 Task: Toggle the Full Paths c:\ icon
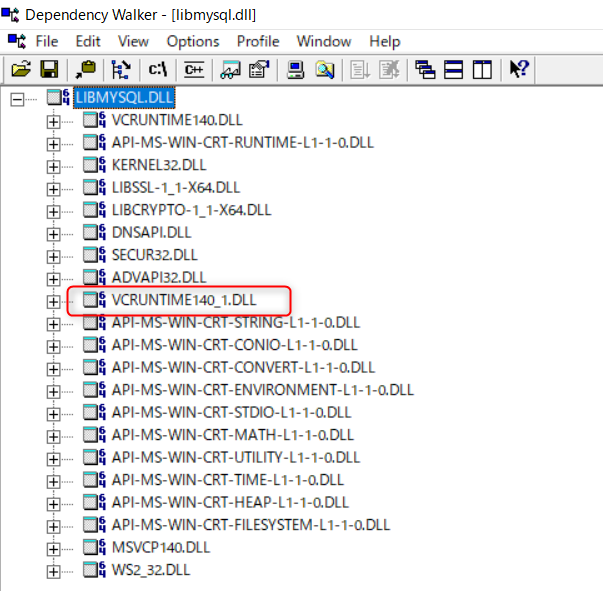click(x=158, y=70)
